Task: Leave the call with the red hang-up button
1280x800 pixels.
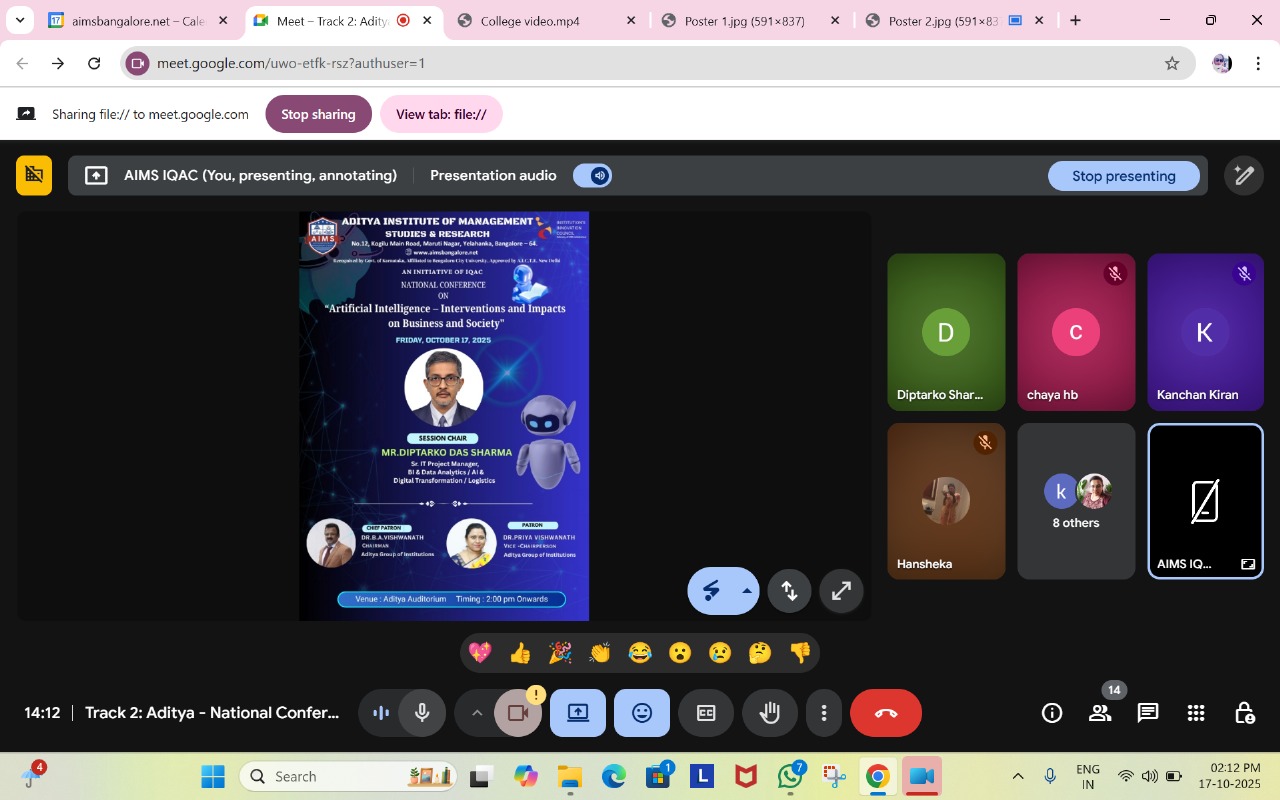Action: coord(886,713)
